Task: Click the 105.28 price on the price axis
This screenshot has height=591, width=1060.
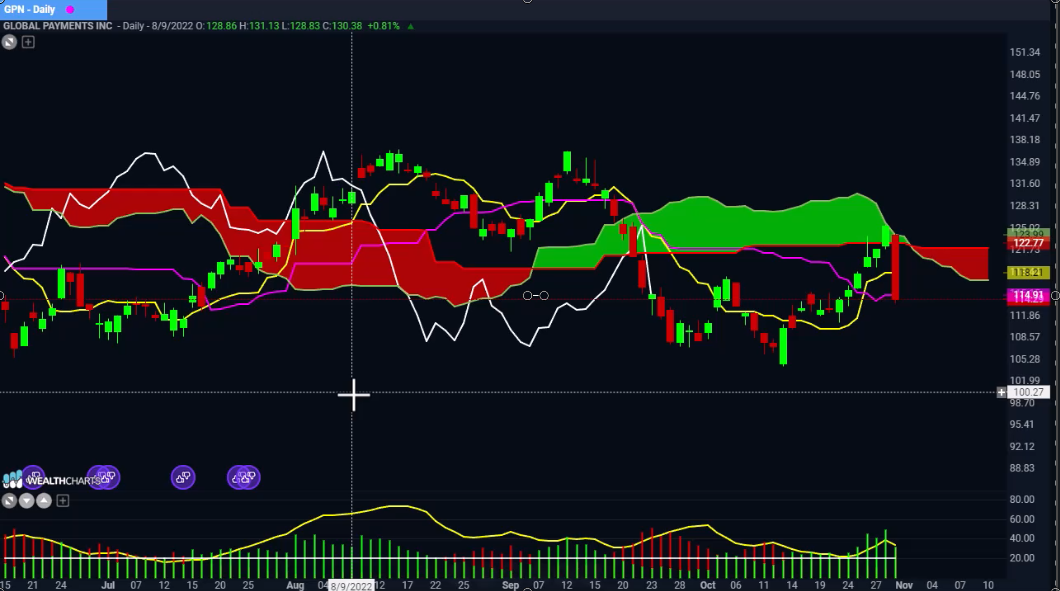Action: coord(1025,359)
